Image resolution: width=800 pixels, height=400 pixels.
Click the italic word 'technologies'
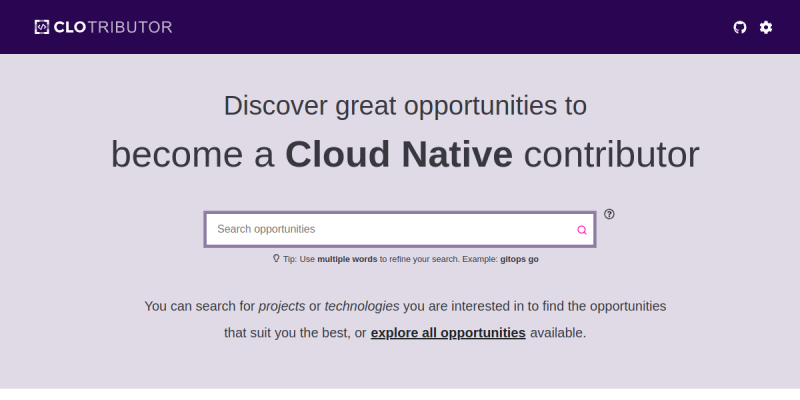coord(362,306)
